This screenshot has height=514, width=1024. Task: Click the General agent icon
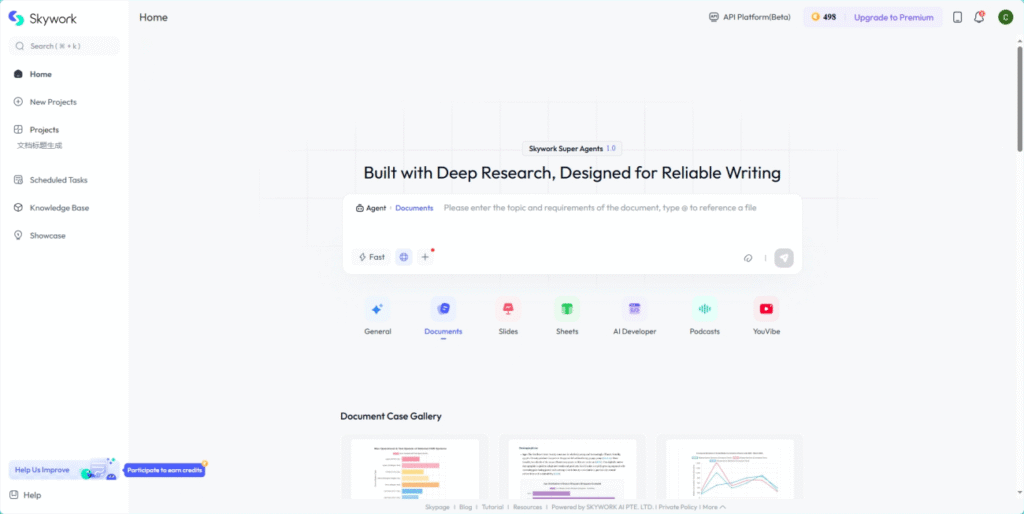pyautogui.click(x=377, y=309)
